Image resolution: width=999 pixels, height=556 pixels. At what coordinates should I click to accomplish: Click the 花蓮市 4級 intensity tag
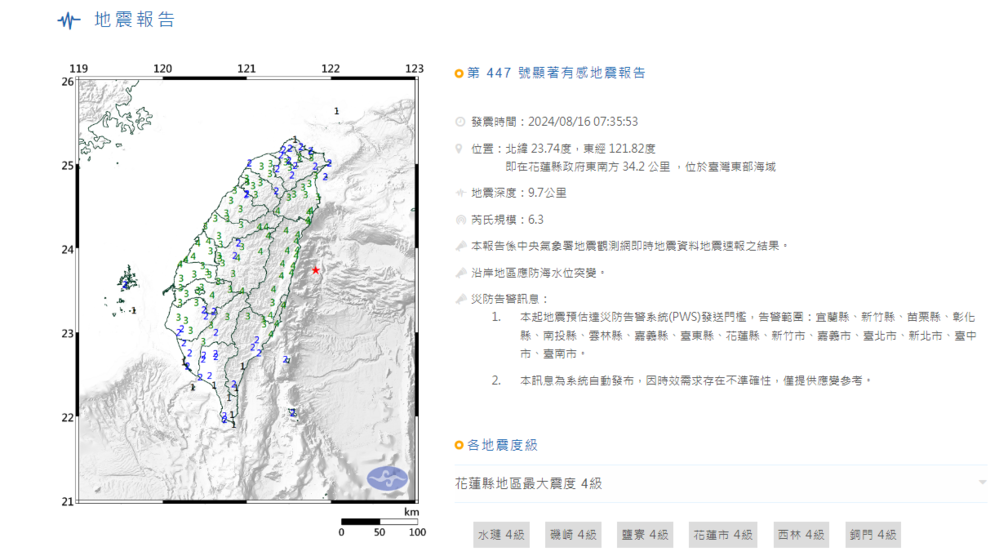pos(722,535)
